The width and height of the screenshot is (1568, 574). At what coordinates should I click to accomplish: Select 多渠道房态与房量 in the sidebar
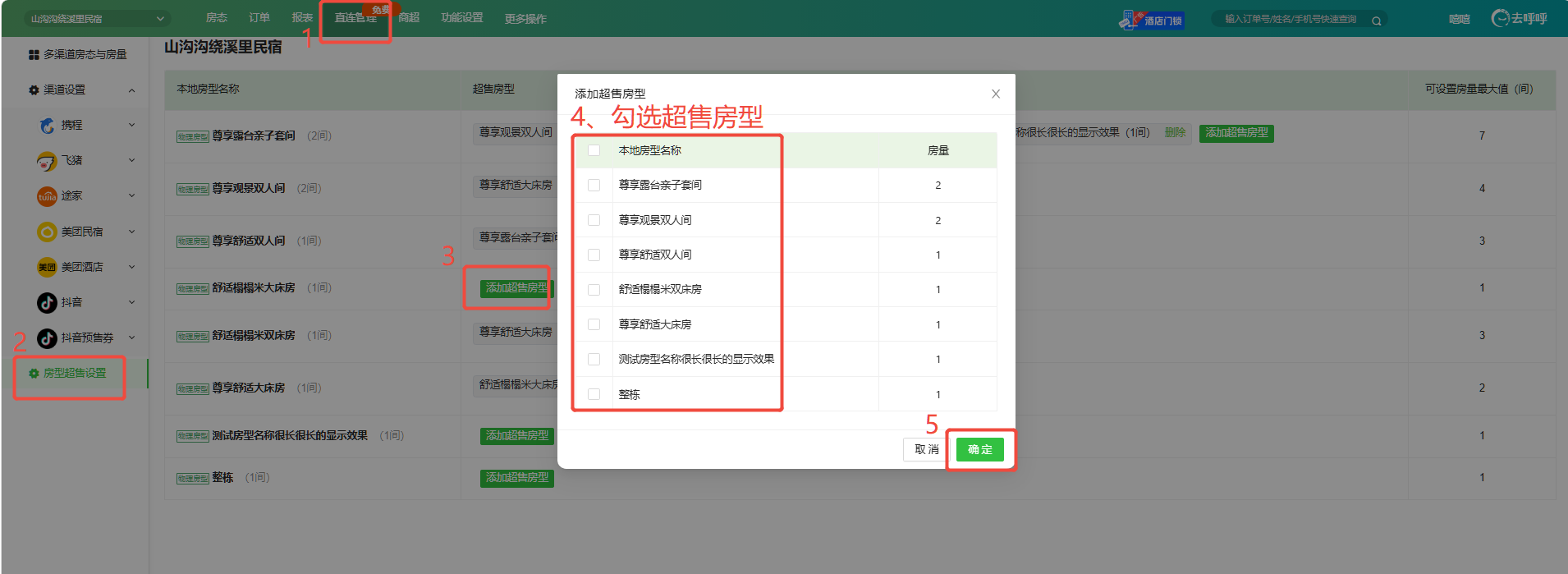85,55
